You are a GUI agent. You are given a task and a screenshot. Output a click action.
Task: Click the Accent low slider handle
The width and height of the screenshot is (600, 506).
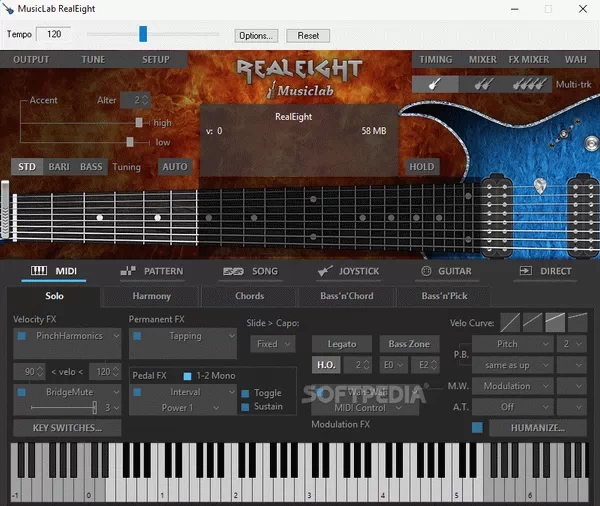click(x=130, y=142)
